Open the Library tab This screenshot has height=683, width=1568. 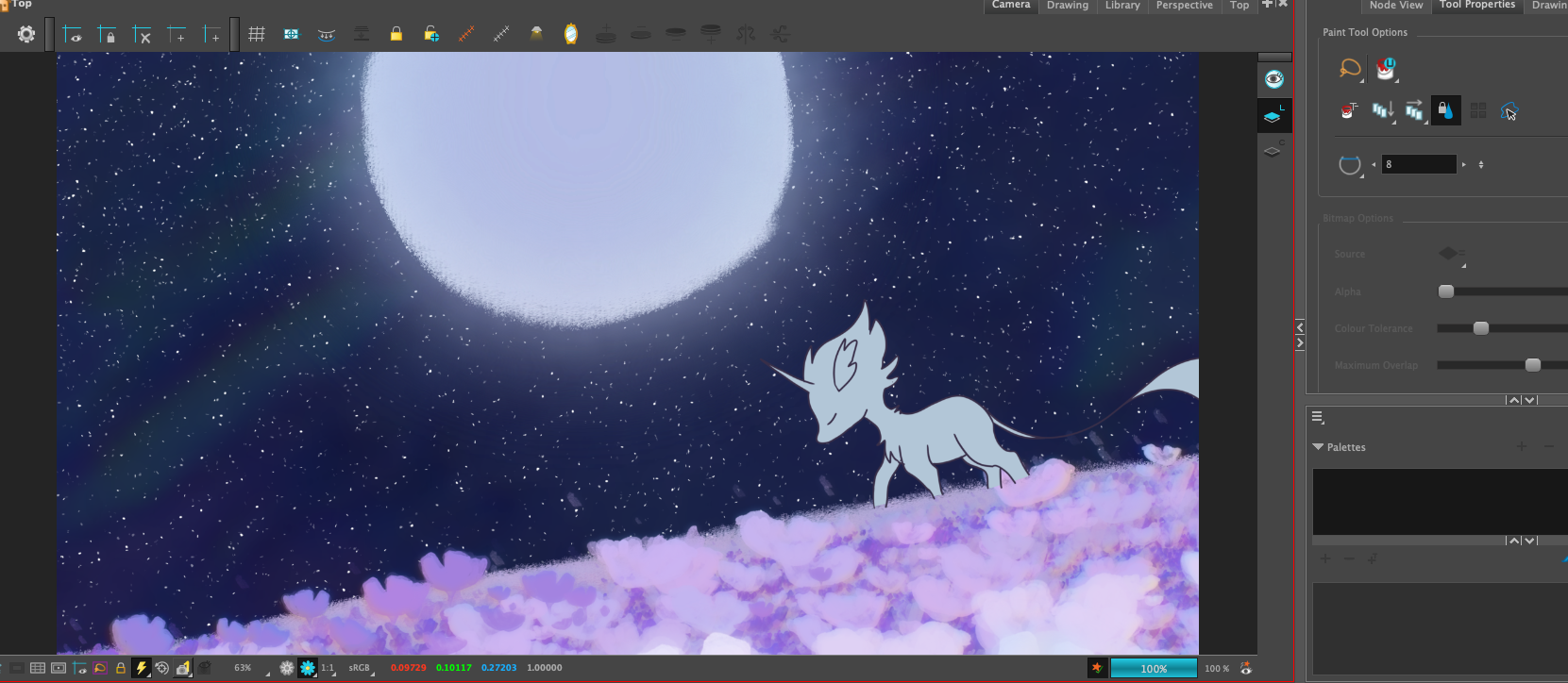click(1122, 6)
